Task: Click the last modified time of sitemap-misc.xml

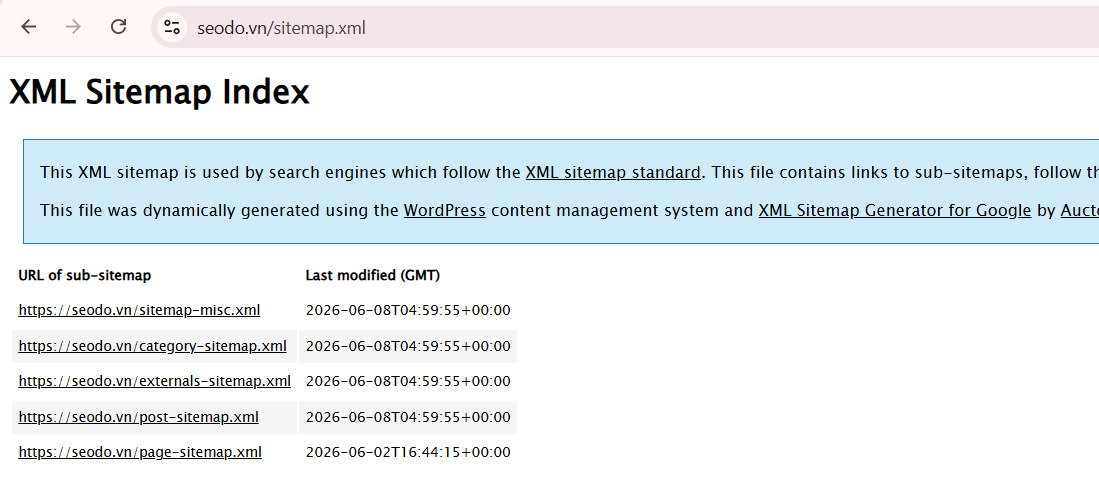Action: pos(408,310)
